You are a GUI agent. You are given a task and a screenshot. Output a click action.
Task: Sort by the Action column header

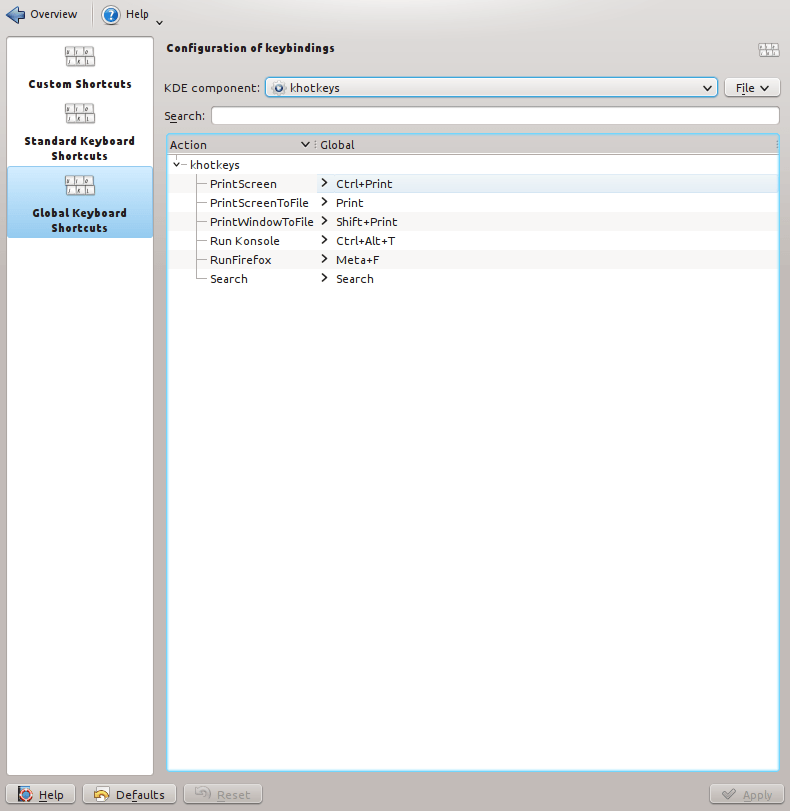[240, 145]
